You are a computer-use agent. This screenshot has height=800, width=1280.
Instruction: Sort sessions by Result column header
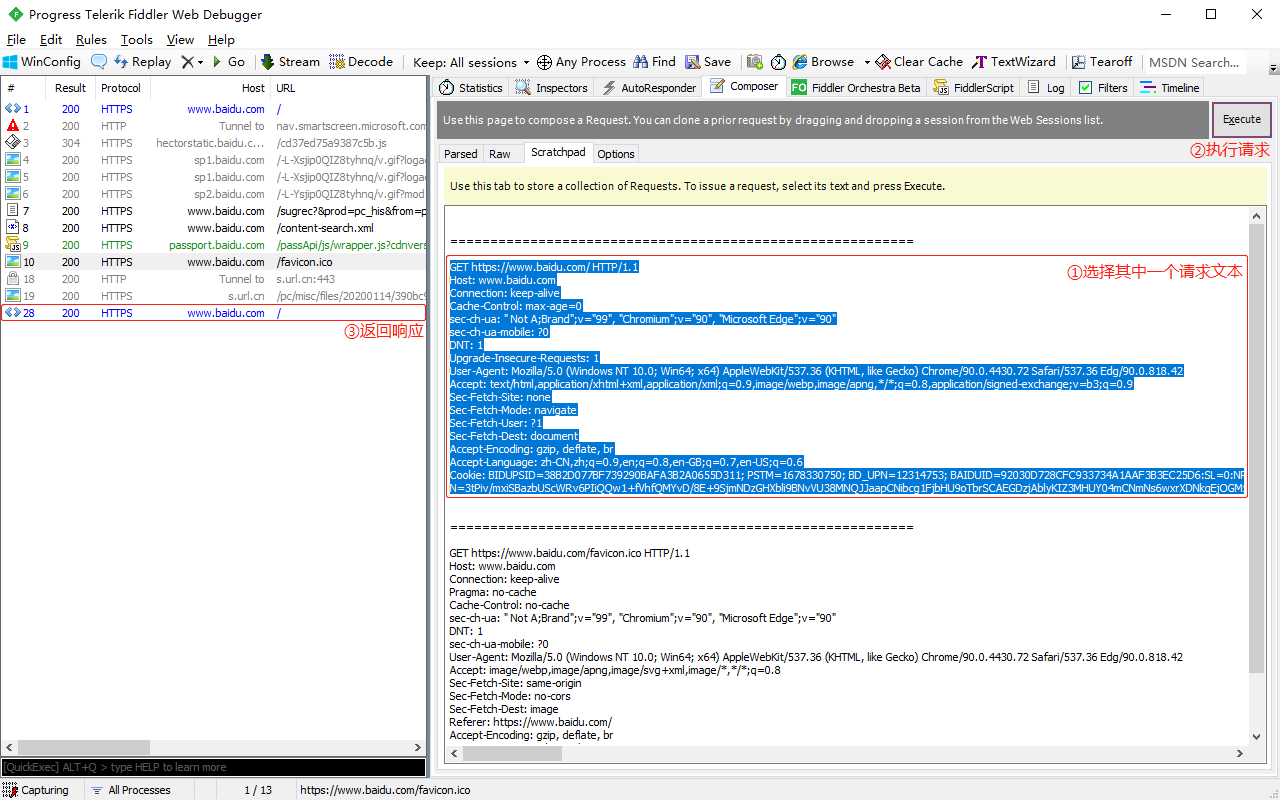[x=71, y=88]
